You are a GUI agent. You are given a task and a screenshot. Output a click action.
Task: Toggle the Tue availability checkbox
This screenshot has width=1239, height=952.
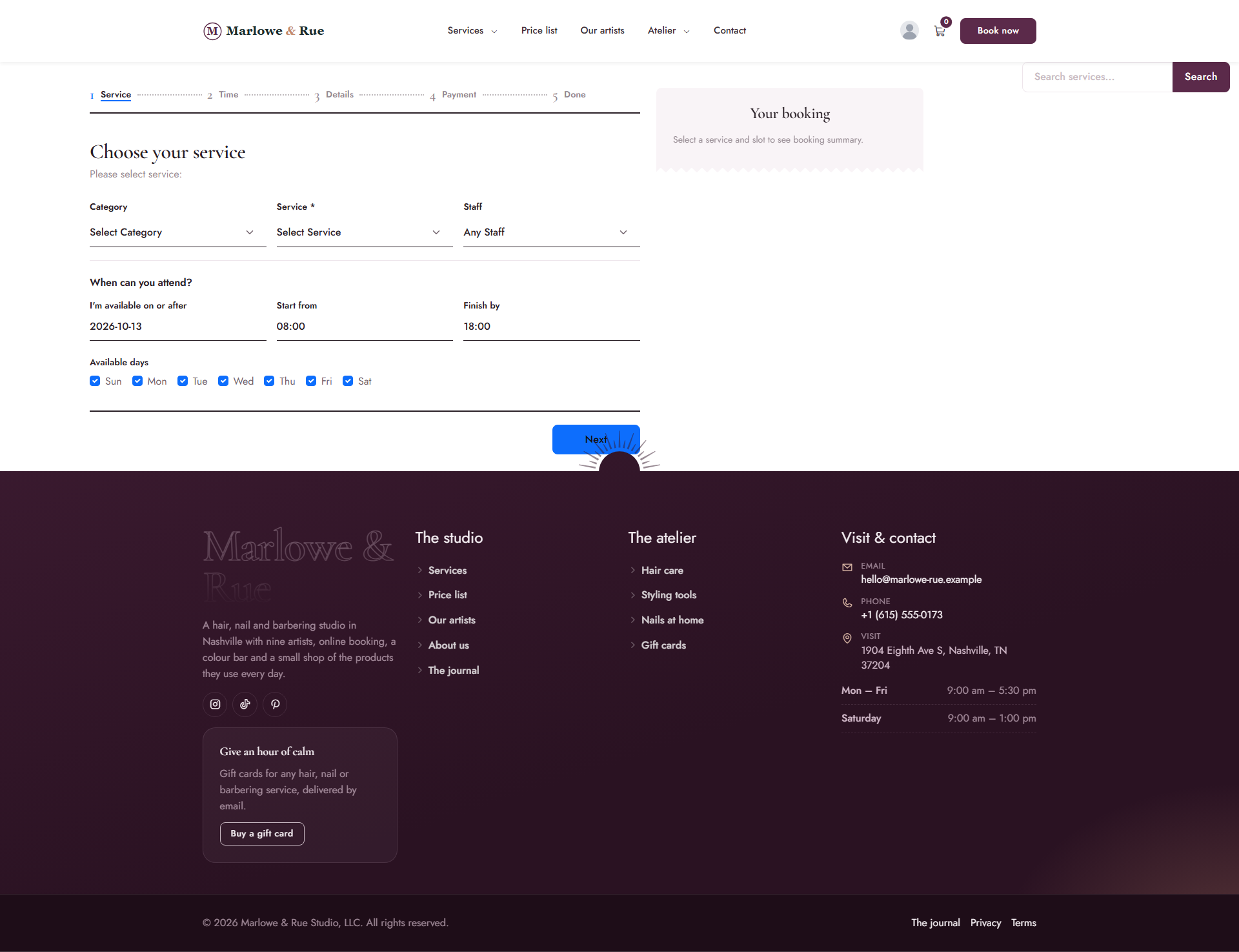183,381
